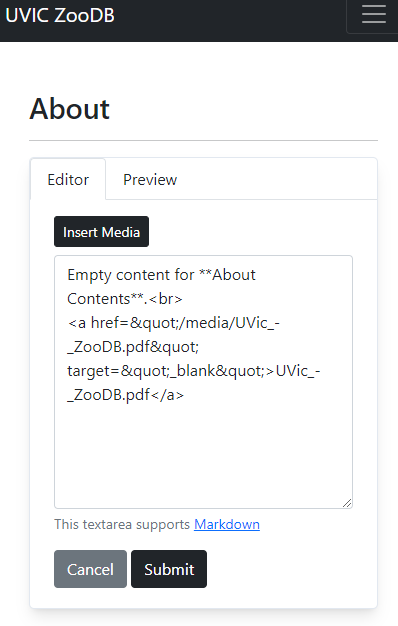Click the '_ZooDB.pdf</a>' last line
Screen dimensions: 398x626
click(x=125, y=394)
